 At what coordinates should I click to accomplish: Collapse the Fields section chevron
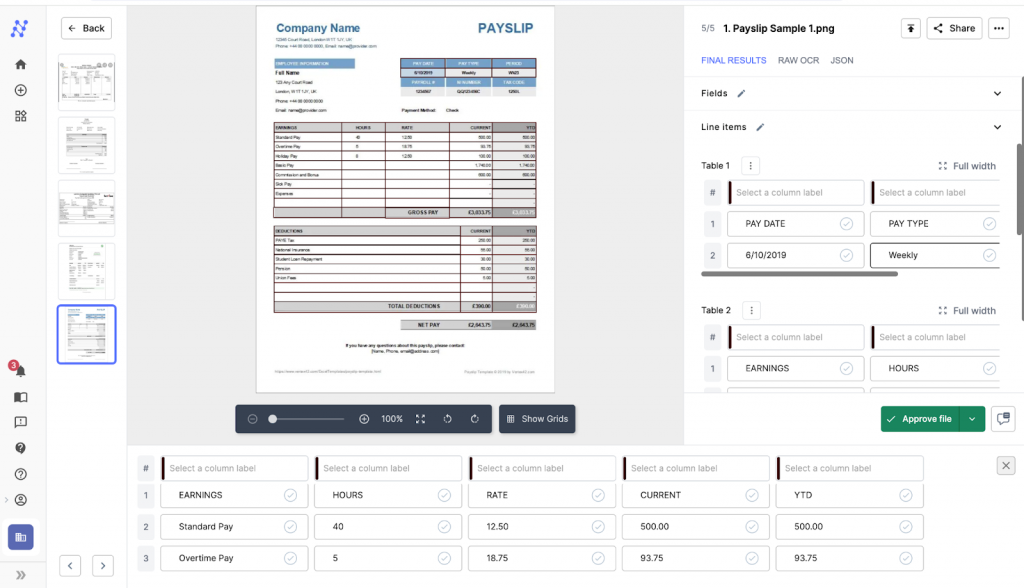click(x=997, y=93)
